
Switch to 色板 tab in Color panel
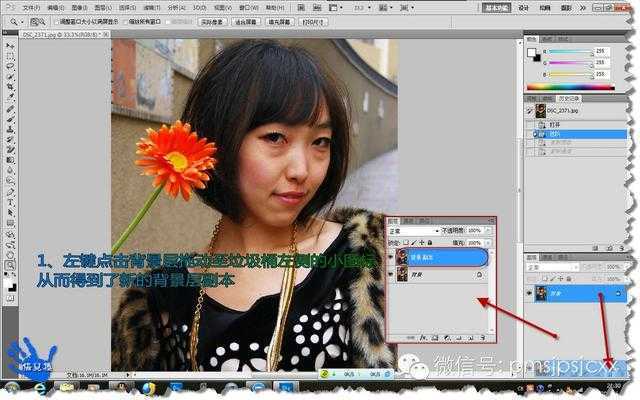[x=548, y=39]
